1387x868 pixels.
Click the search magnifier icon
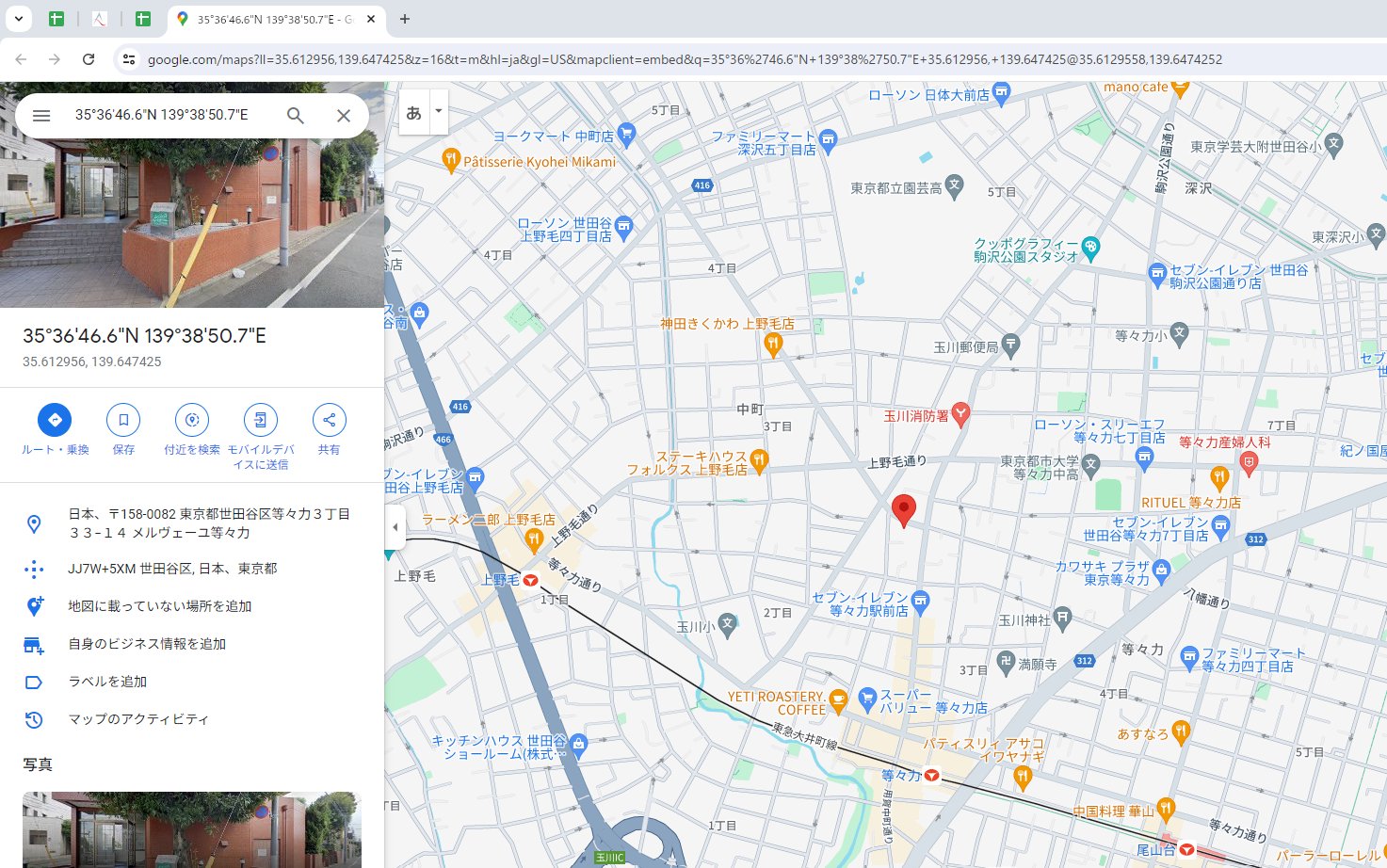(296, 116)
